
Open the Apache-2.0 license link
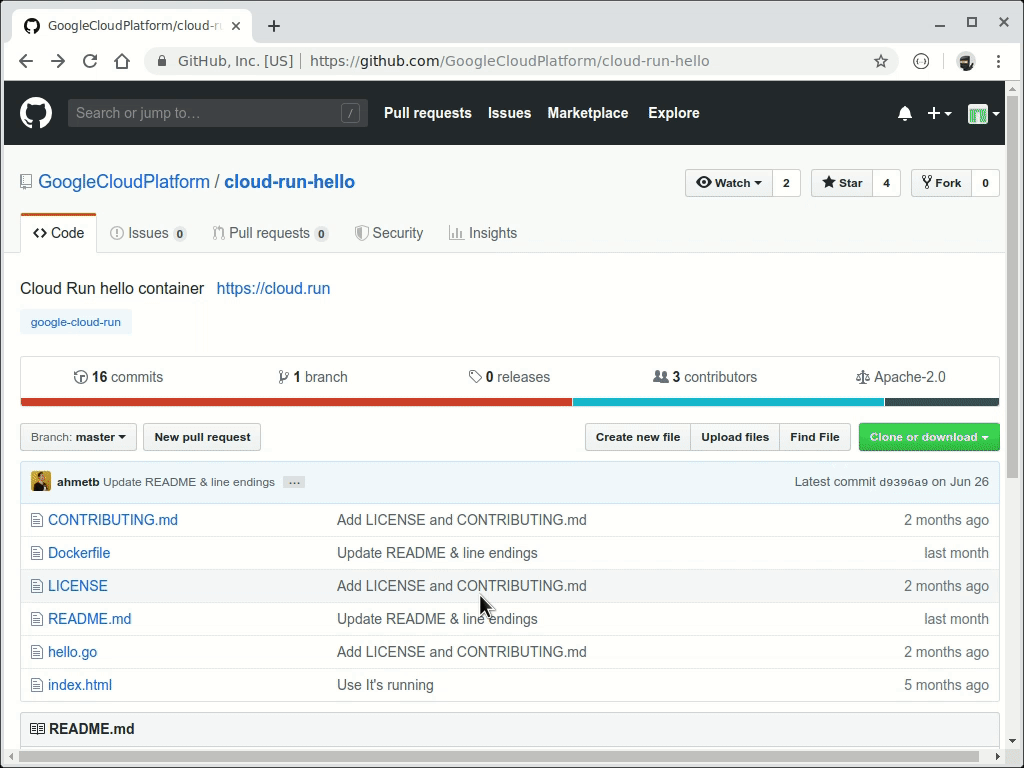click(901, 377)
